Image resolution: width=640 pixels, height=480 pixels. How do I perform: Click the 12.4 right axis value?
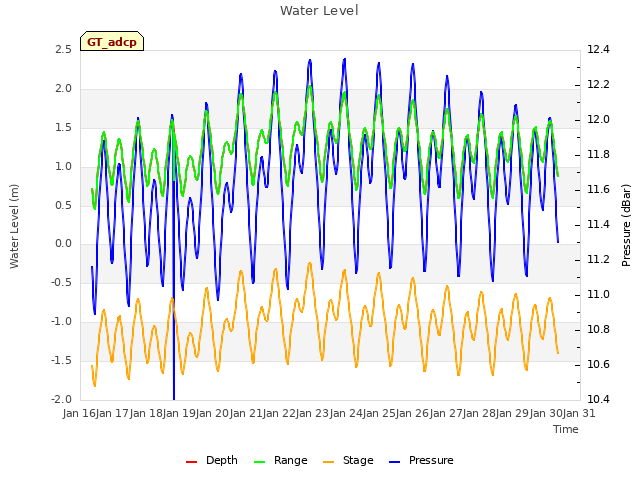point(598,50)
